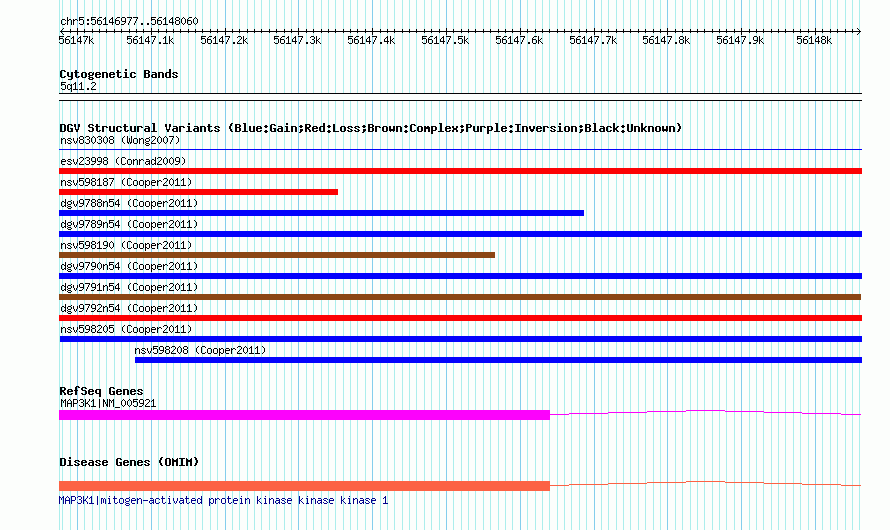This screenshot has height=530, width=890.
Task: Click the nsv598205 (Cooper2011) label
Action: coord(126,329)
